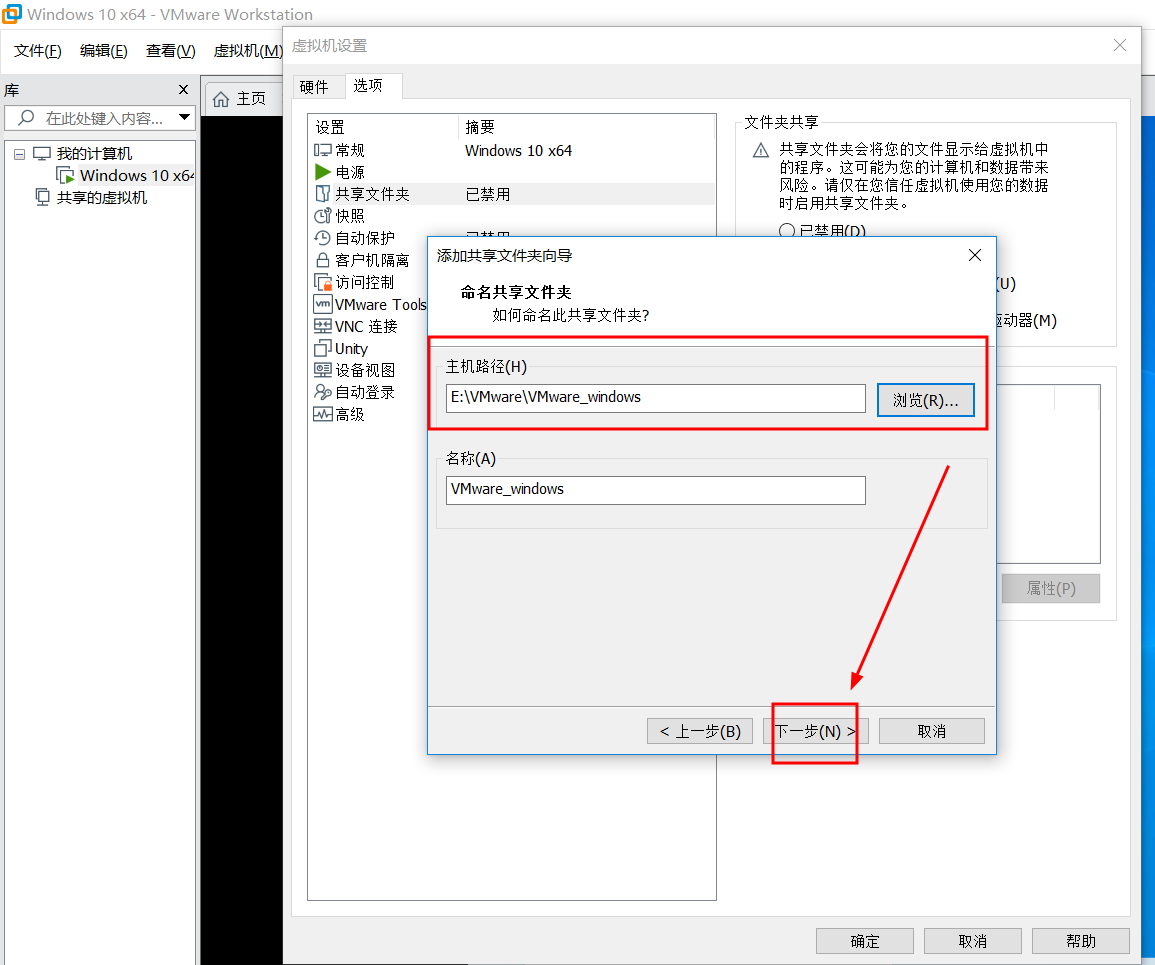Image resolution: width=1155 pixels, height=965 pixels.
Task: Open the 虚拟机(M) menu
Action: pos(248,51)
